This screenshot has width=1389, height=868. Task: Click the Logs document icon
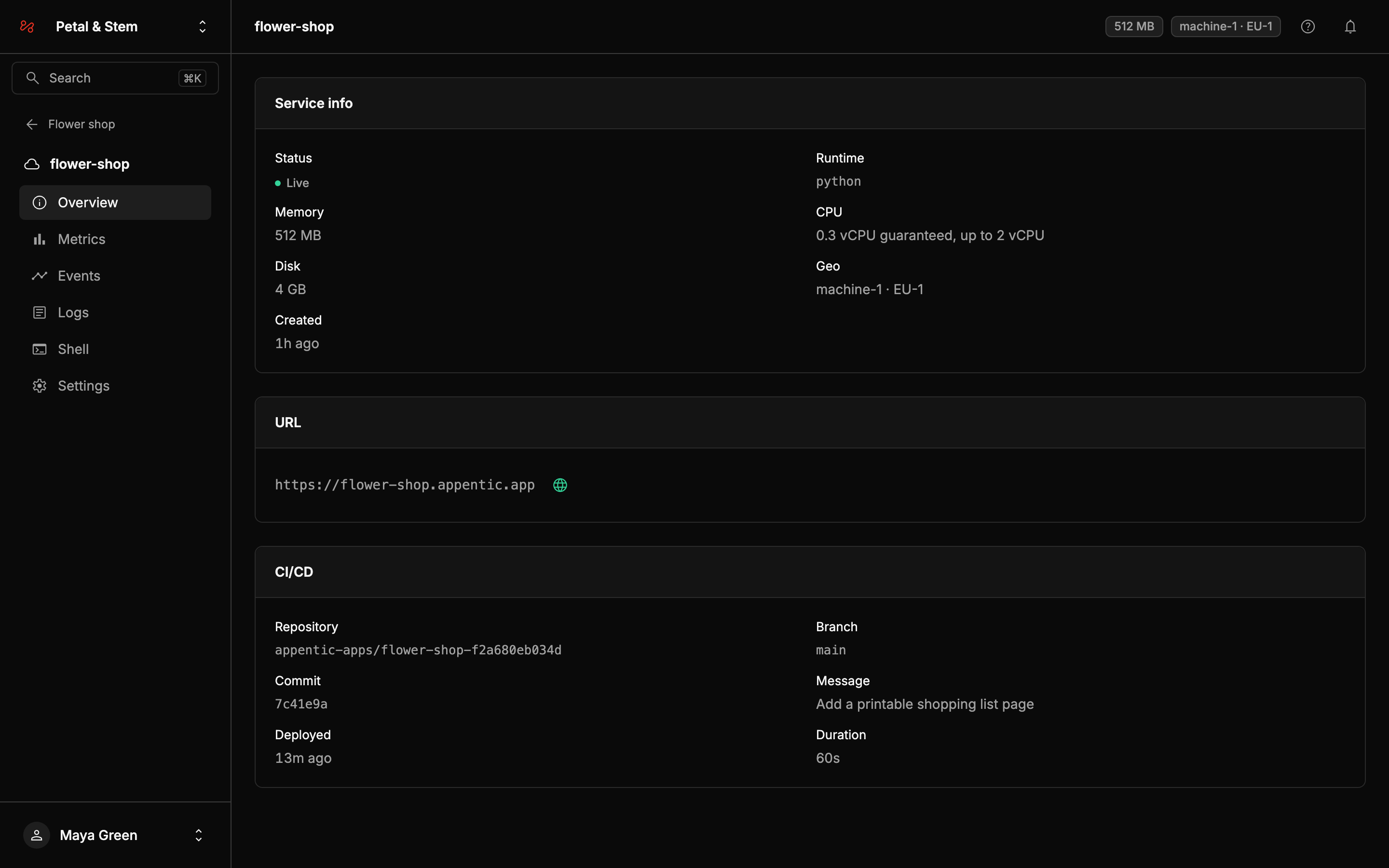pos(40,313)
